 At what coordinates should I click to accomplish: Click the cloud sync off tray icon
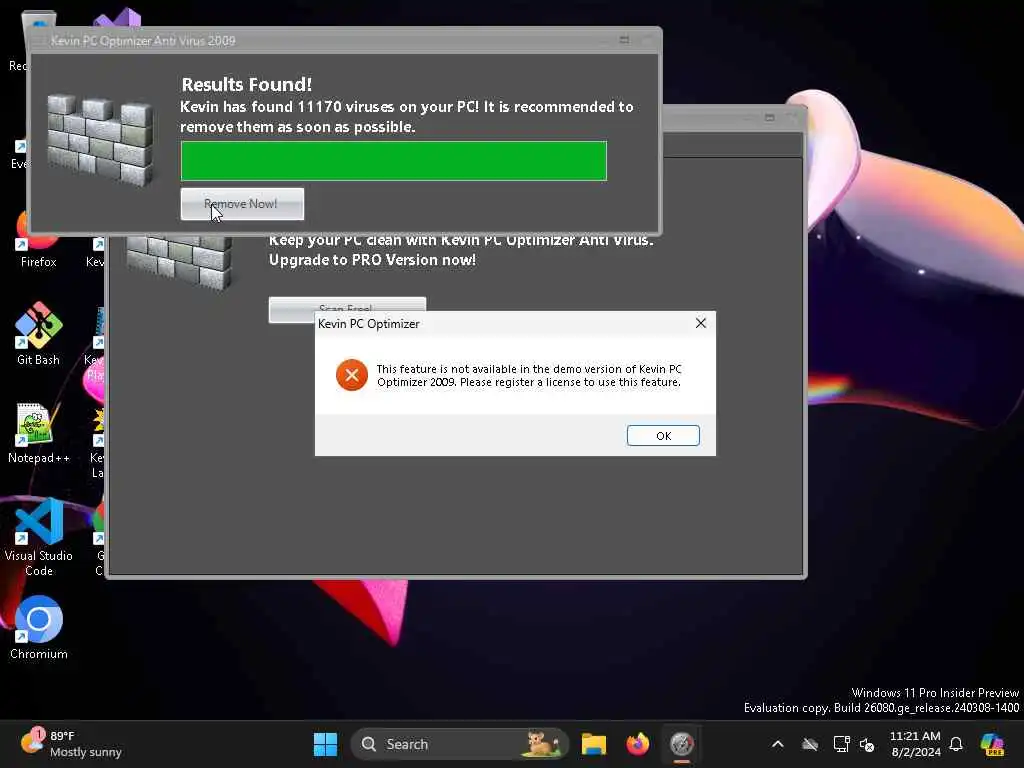tap(810, 744)
